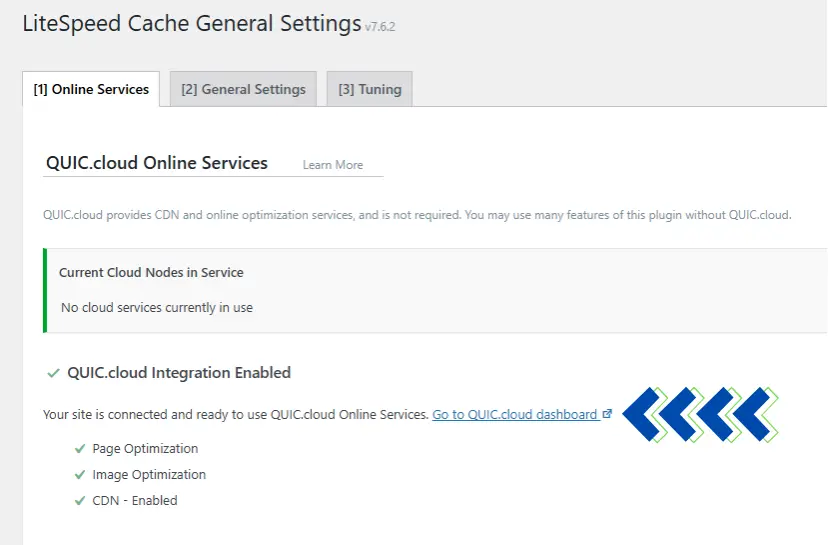Click Current Cloud Nodes in Service heading

tap(151, 272)
